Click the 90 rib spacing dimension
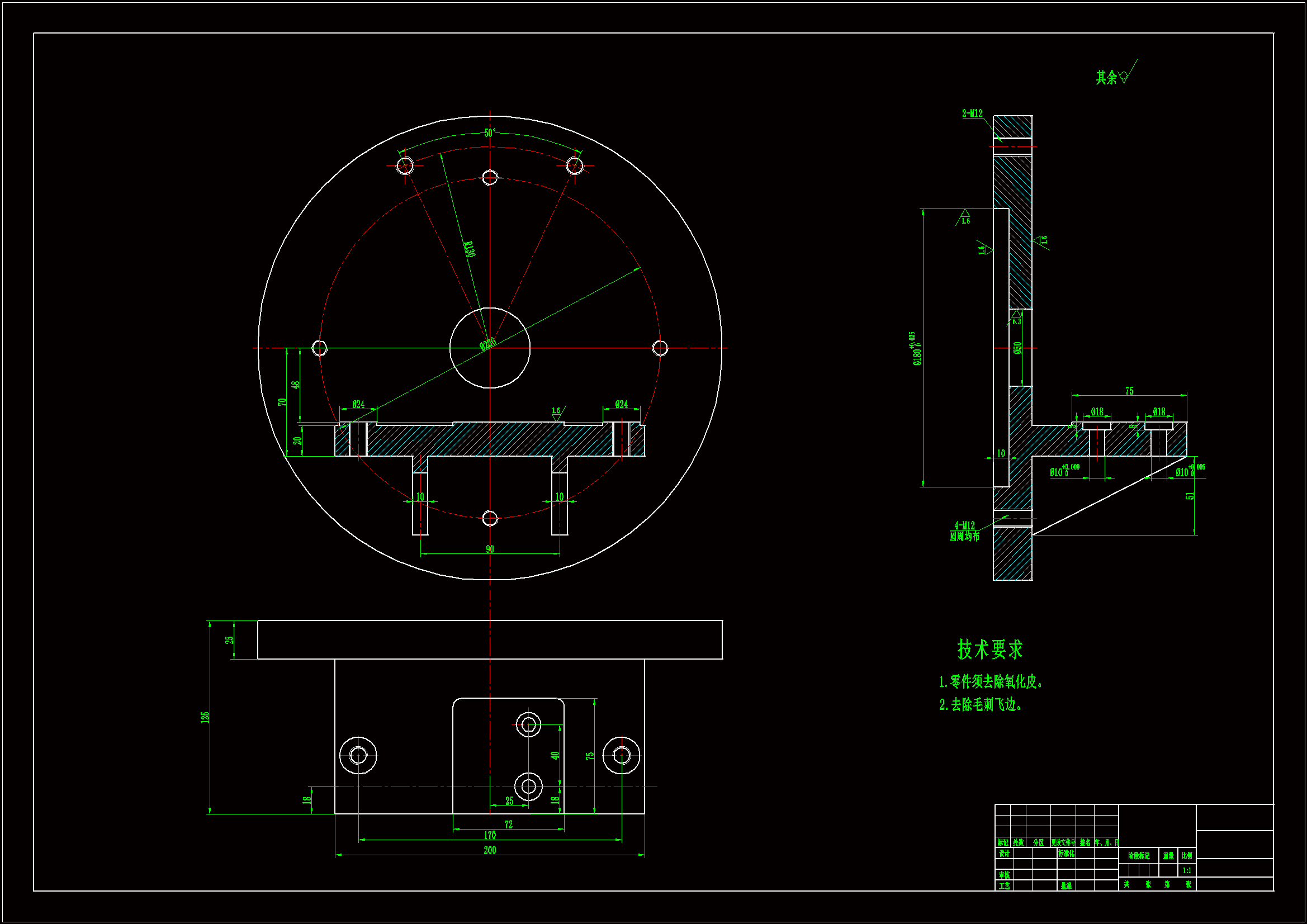Image resolution: width=1307 pixels, height=924 pixels. pos(490,549)
